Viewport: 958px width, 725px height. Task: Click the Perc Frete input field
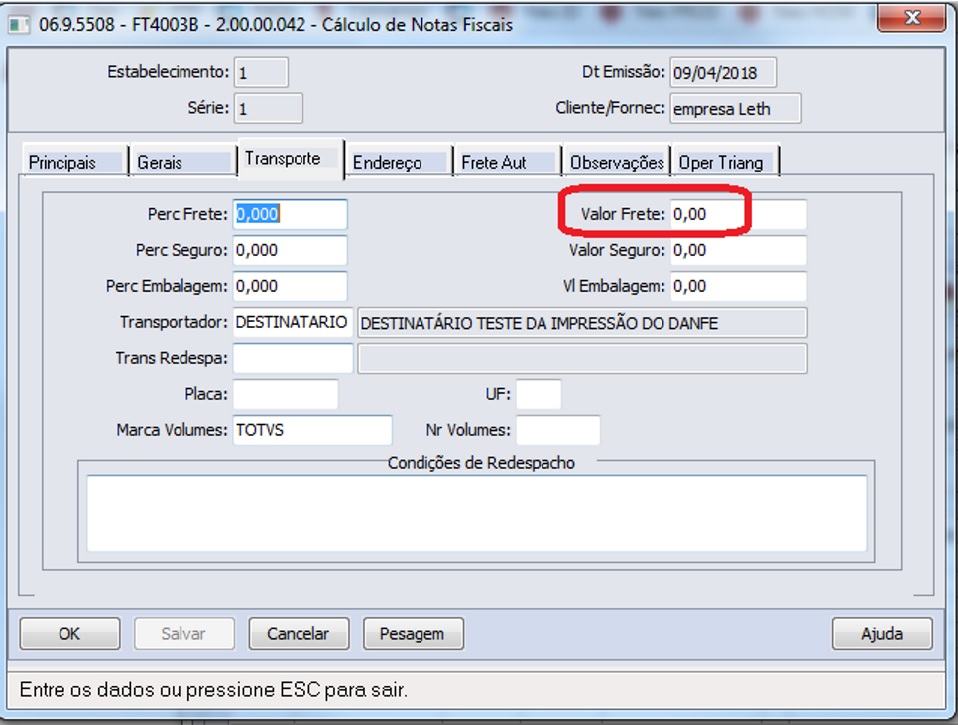tap(290, 214)
